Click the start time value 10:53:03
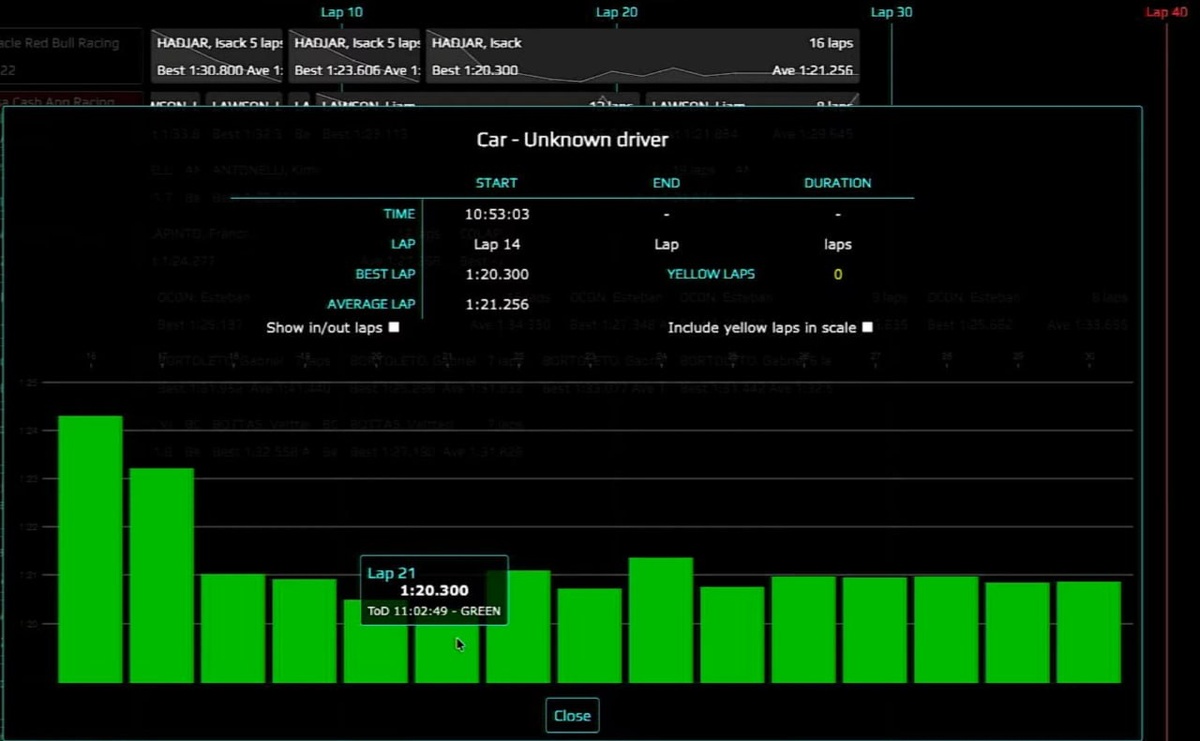 click(x=497, y=214)
